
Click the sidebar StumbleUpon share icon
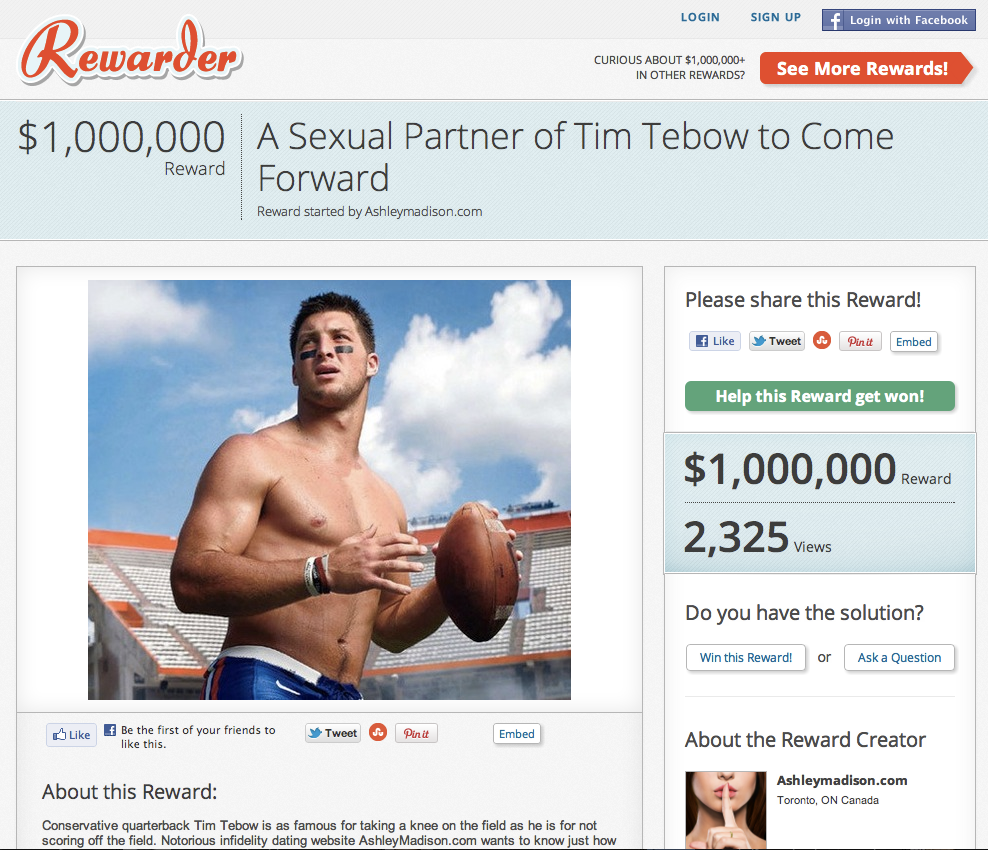point(822,340)
